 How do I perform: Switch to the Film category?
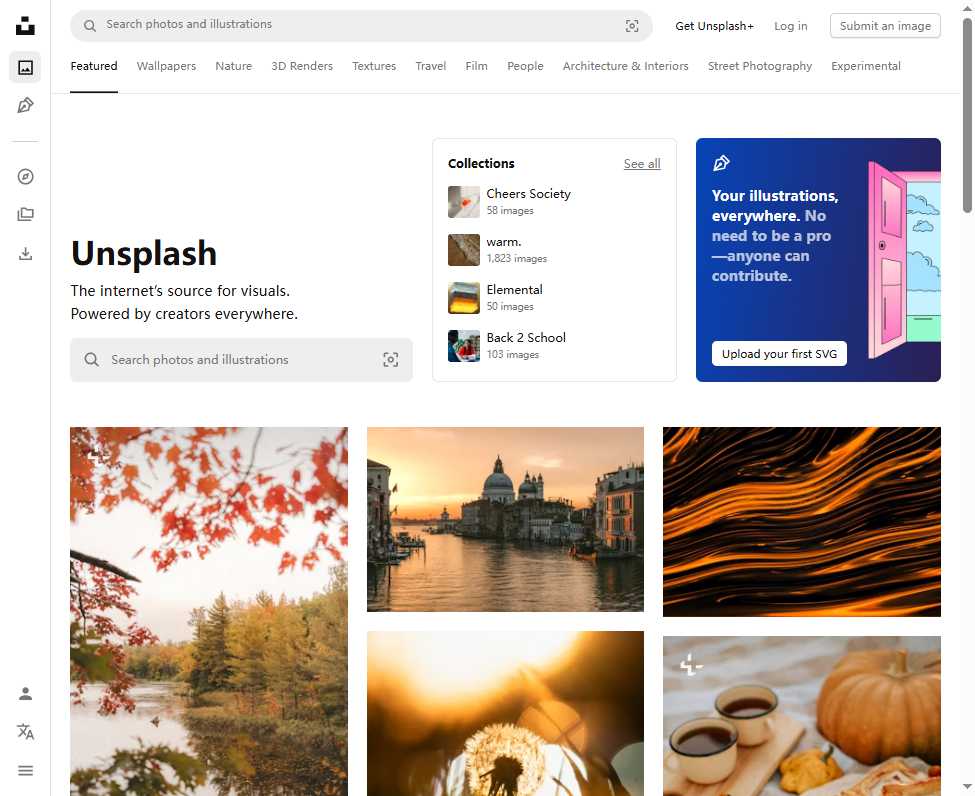click(x=476, y=66)
